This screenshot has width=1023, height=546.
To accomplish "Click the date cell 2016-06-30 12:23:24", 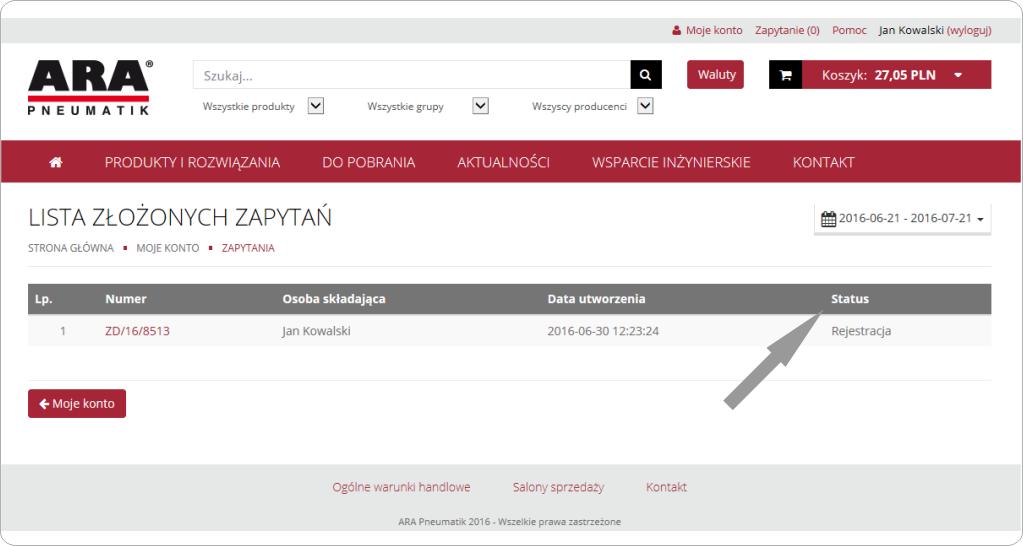I will 603,331.
